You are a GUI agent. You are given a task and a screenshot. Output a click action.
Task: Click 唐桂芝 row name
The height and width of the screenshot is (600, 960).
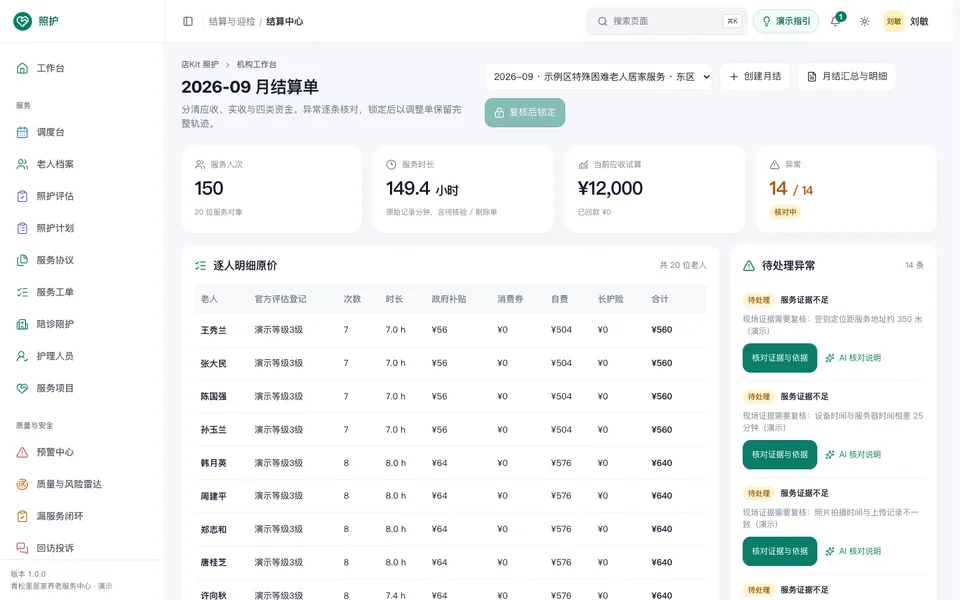[x=214, y=562]
